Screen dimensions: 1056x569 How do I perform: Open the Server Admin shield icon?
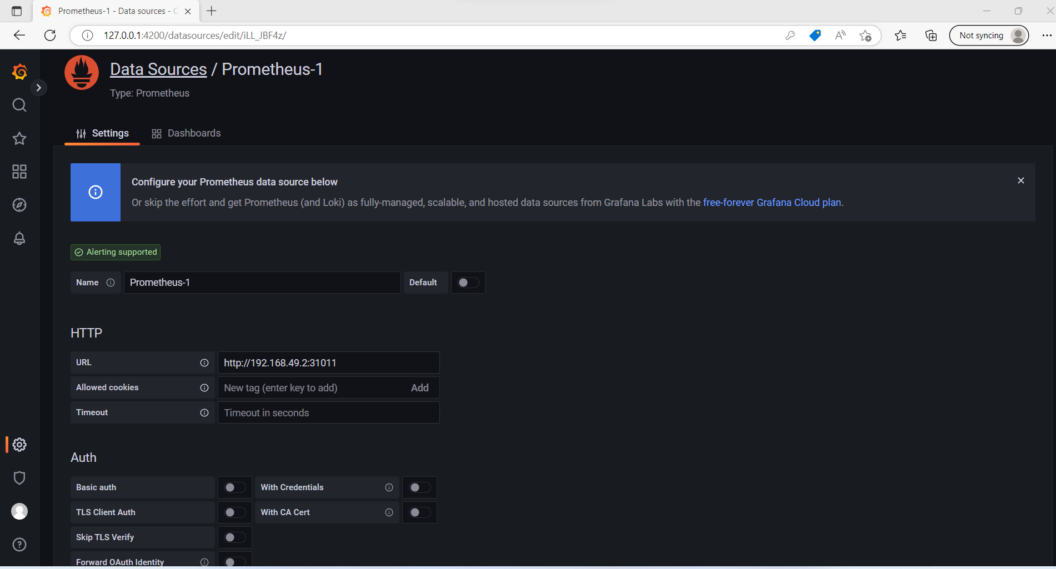19,478
